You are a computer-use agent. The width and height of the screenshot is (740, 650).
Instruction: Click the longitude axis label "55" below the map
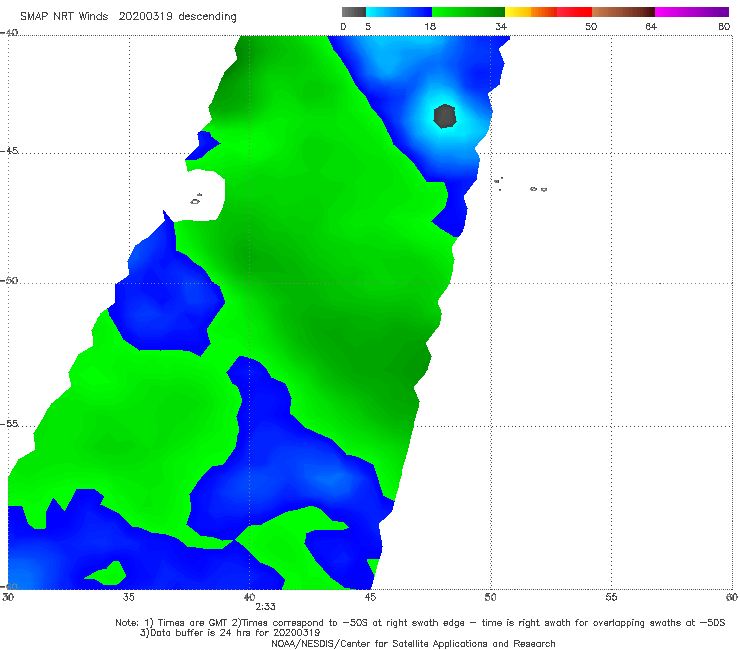(611, 597)
